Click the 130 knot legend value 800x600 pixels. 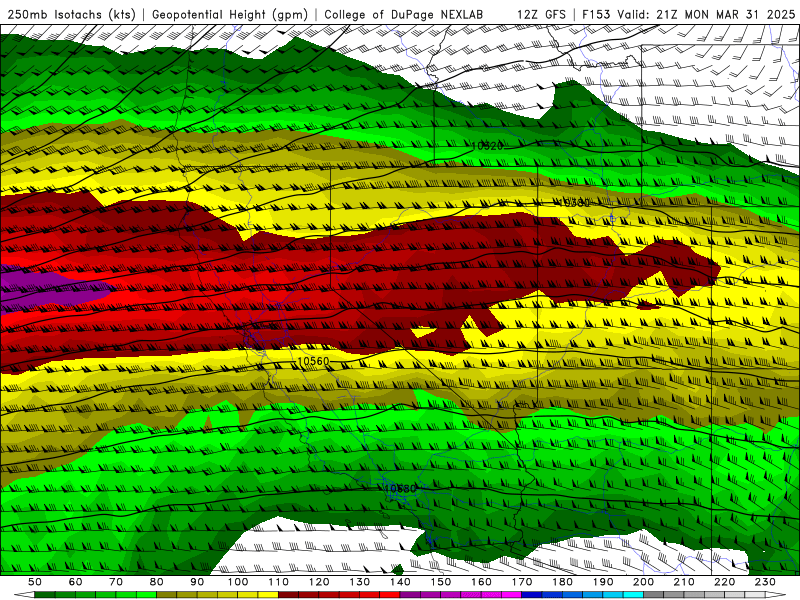[x=360, y=582]
